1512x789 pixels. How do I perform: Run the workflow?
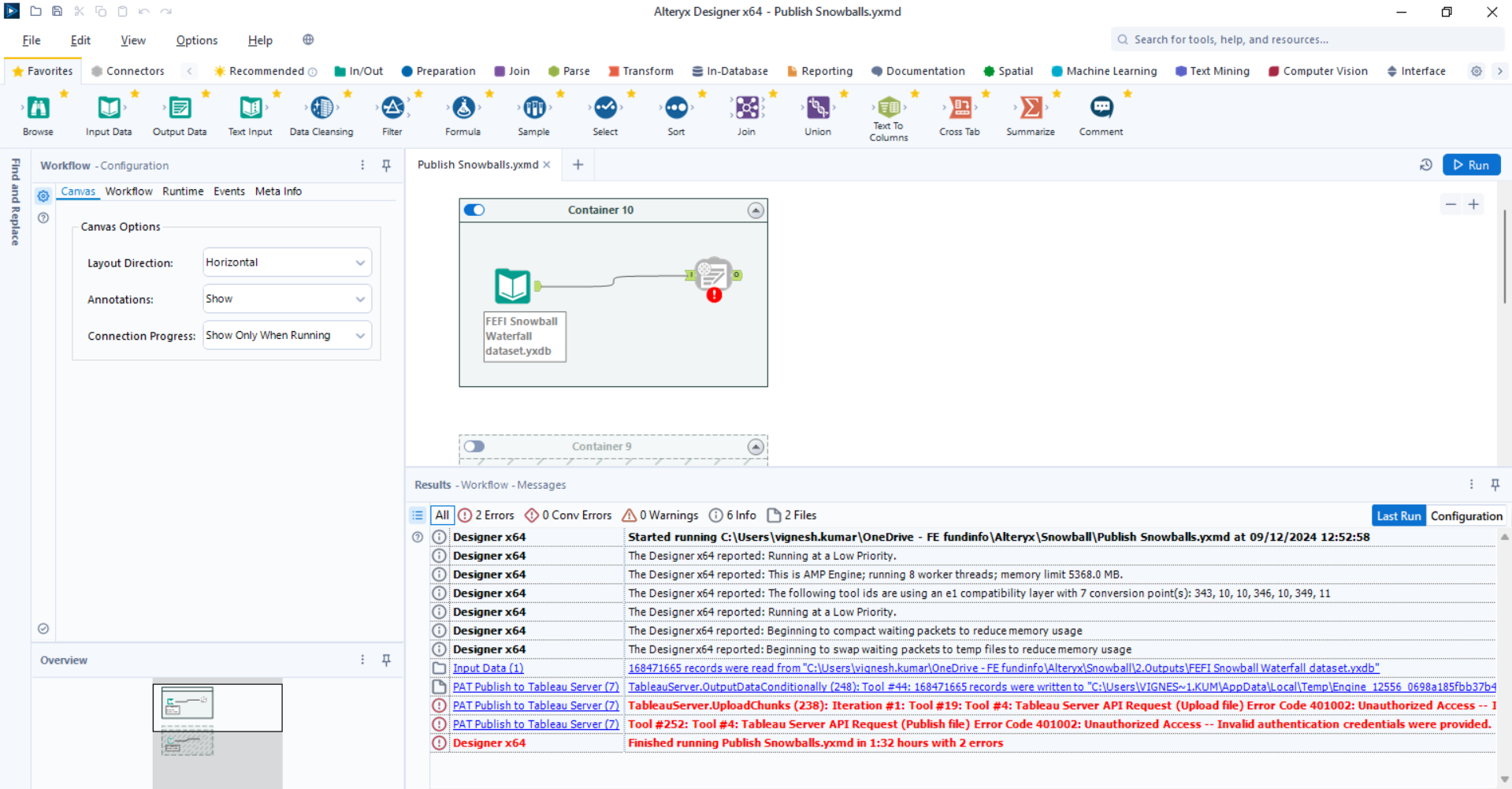[x=1470, y=165]
